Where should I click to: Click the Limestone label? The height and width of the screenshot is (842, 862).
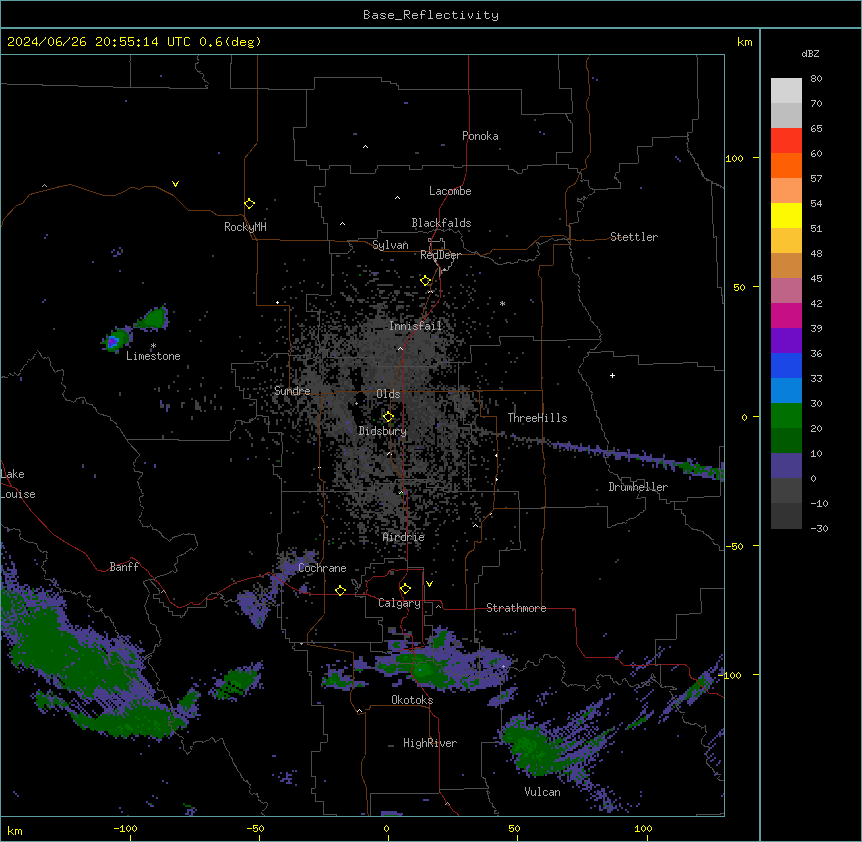pyautogui.click(x=153, y=356)
